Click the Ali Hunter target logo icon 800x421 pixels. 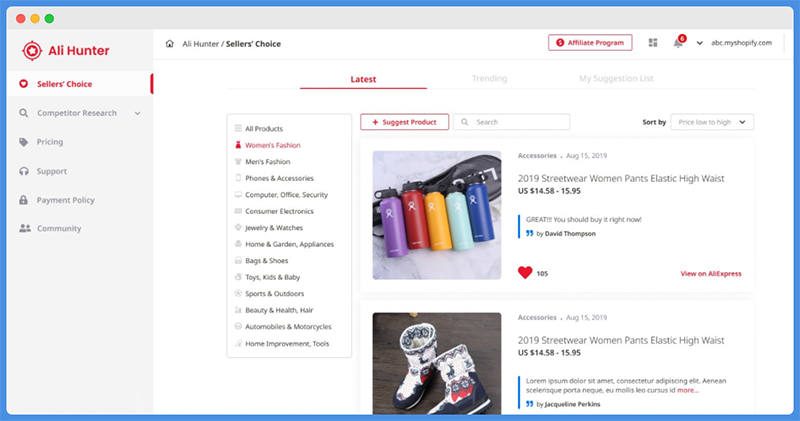32,51
